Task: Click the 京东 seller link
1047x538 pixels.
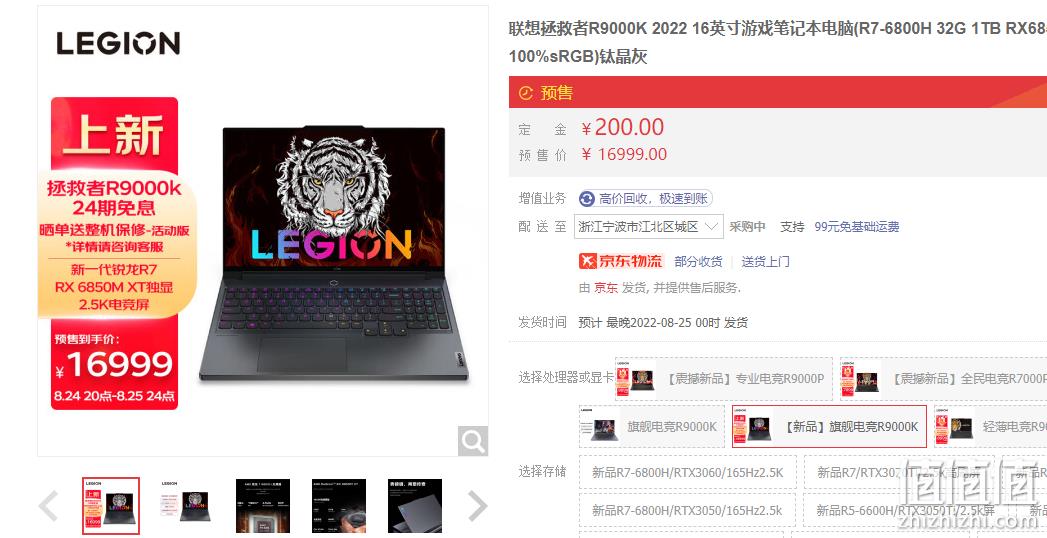Action: pyautogui.click(x=606, y=288)
